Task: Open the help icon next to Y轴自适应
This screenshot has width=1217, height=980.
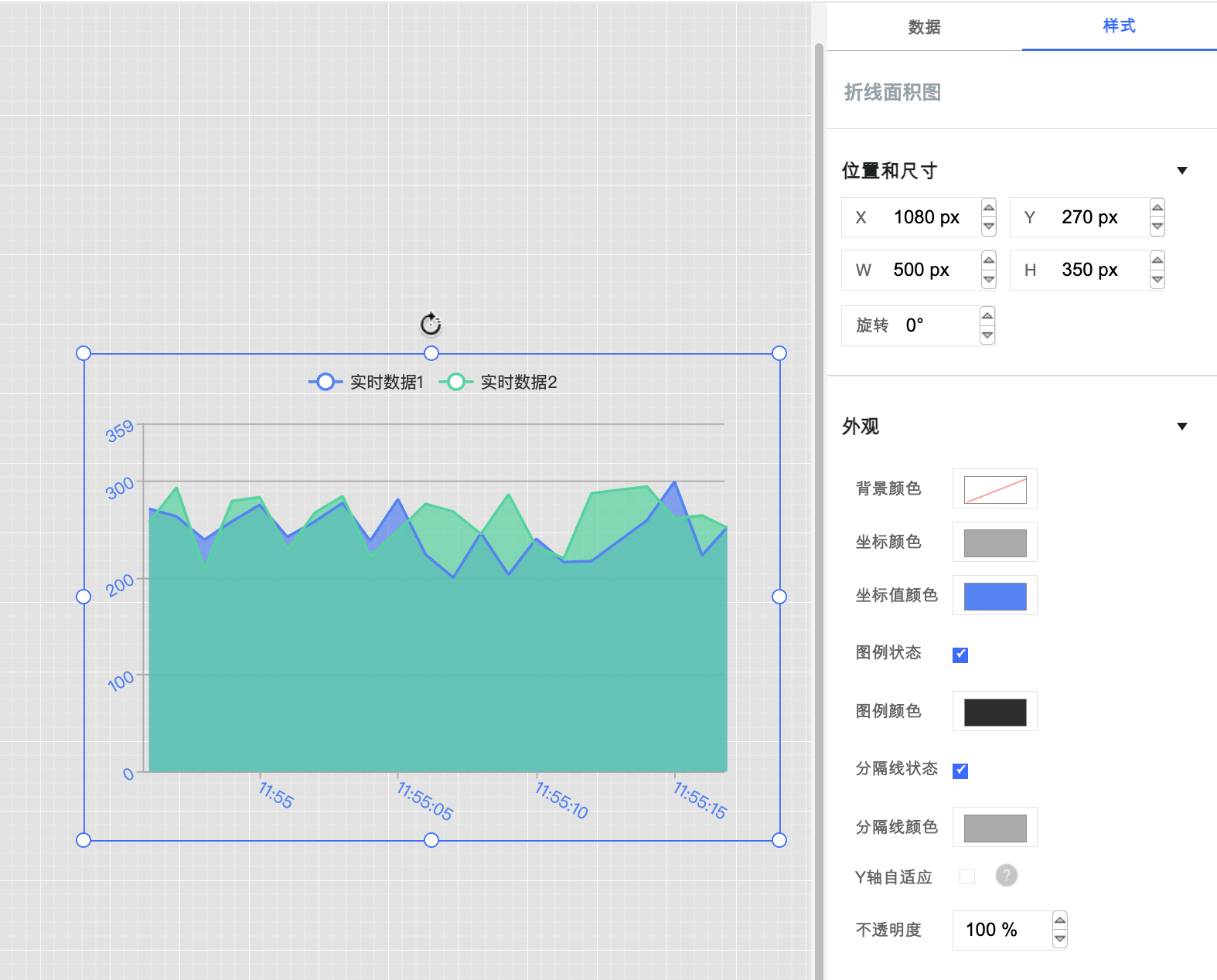Action: 1006,876
